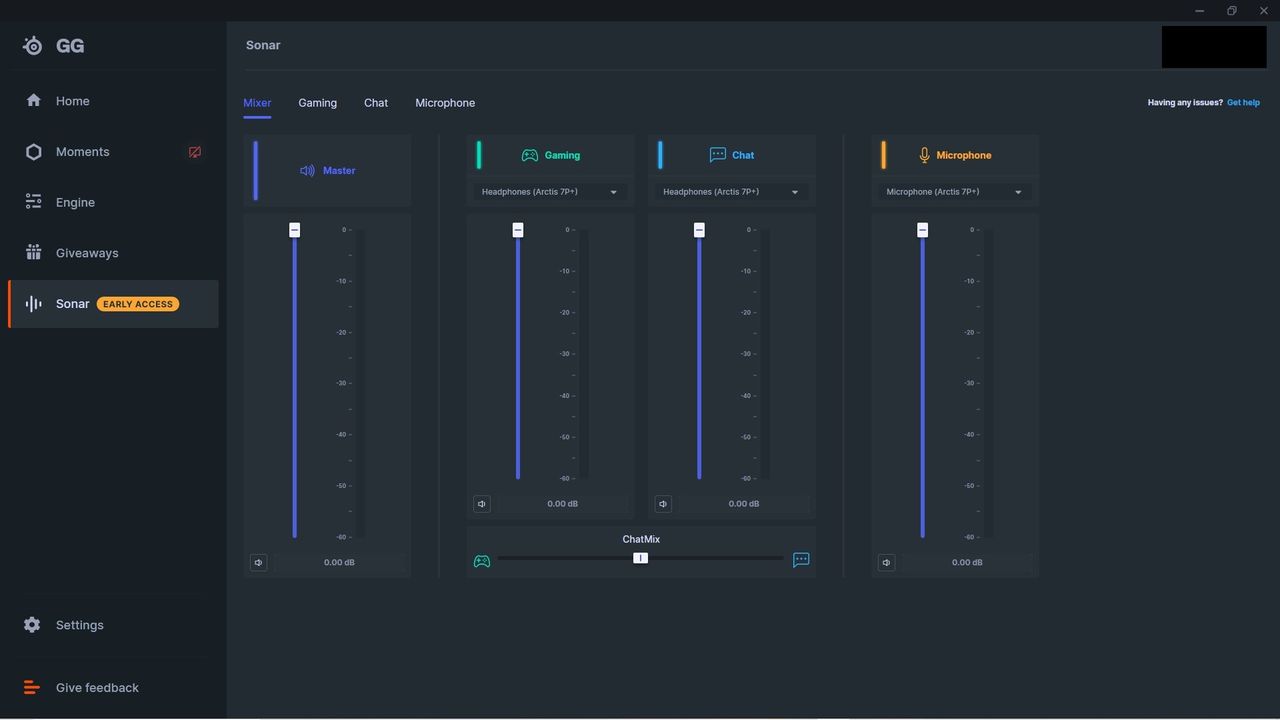Click ChatMix gaming controller icon
This screenshot has width=1280, height=720.
(482, 561)
